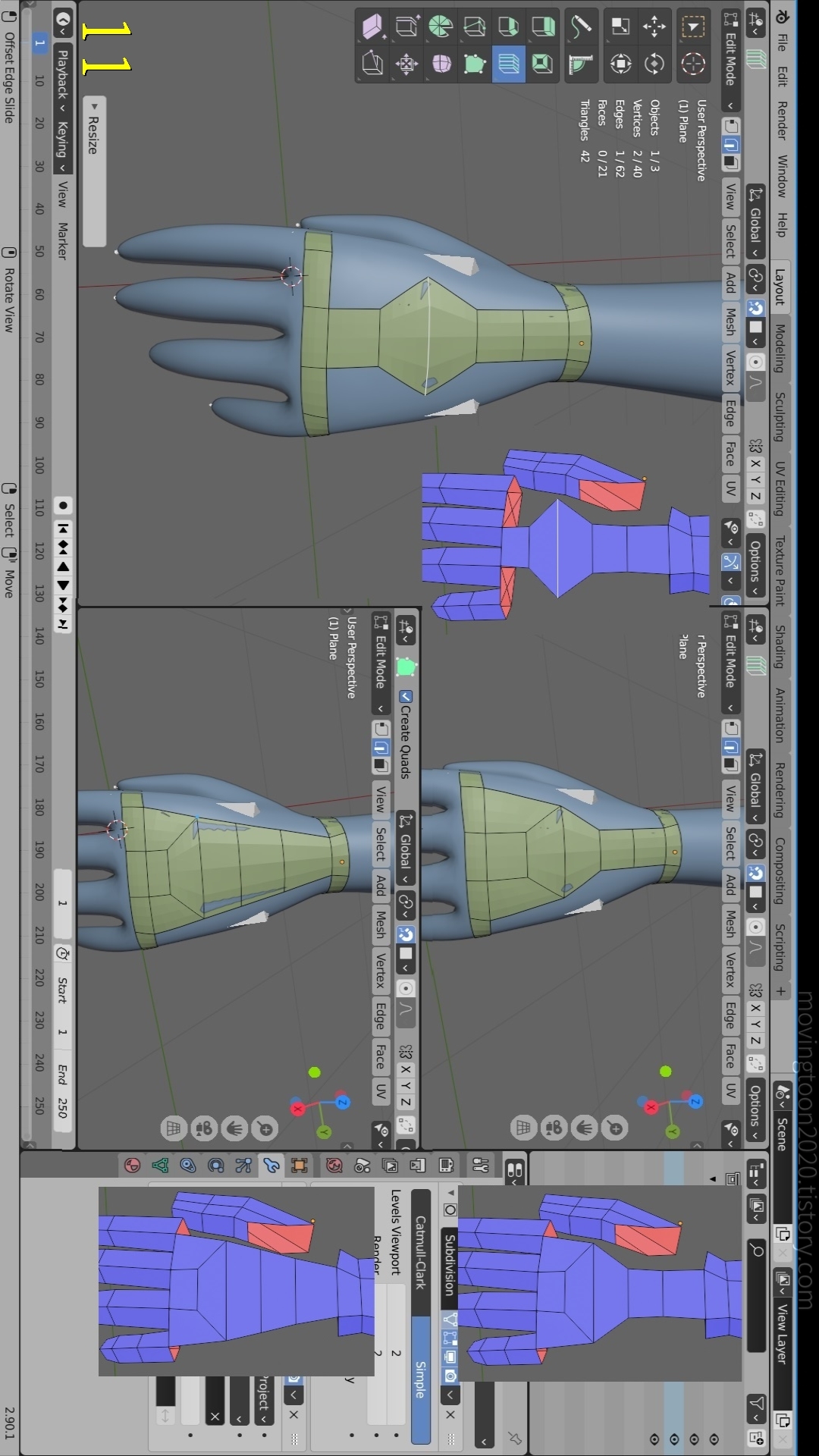Screen dimensions: 819x1456
Task: Open the Render menu
Action: (x=781, y=120)
